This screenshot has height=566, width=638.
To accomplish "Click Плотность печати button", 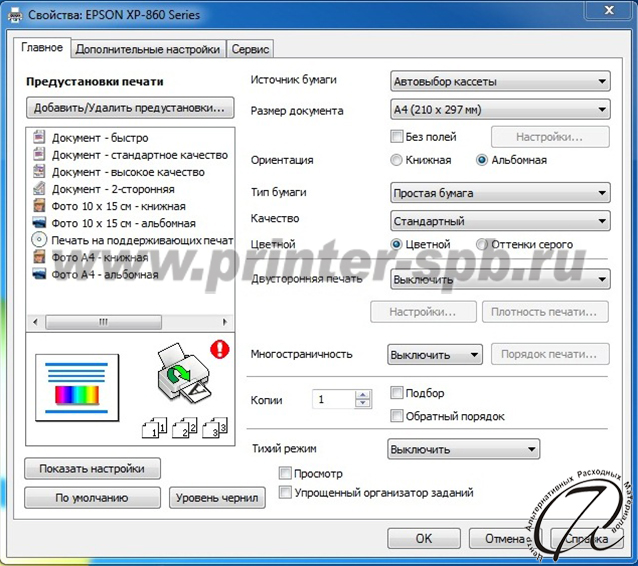I will [x=545, y=312].
